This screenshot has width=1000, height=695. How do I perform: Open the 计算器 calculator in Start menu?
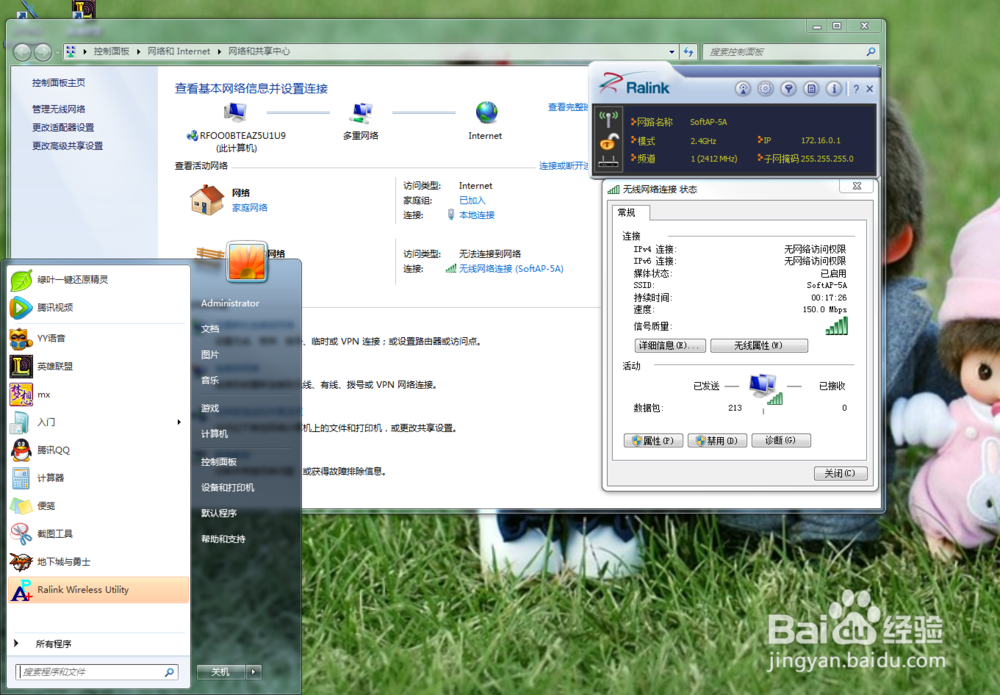click(x=48, y=478)
